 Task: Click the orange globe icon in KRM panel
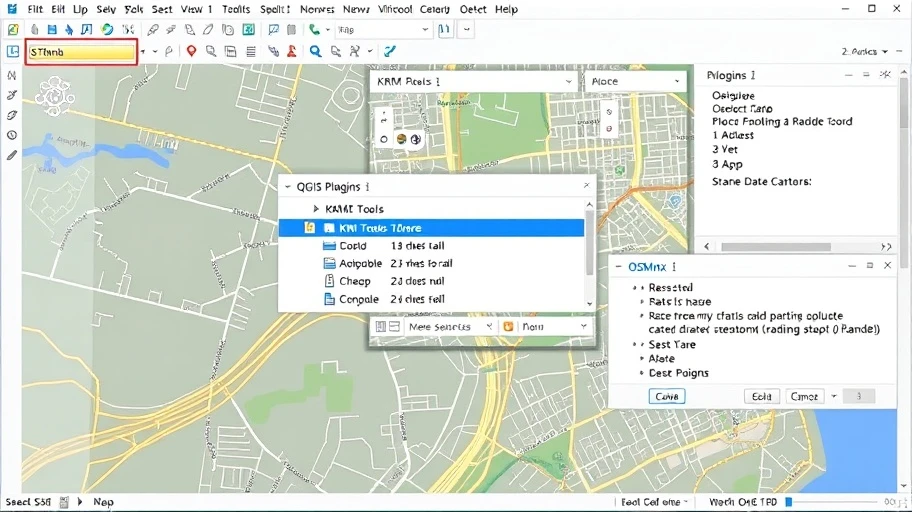[401, 139]
